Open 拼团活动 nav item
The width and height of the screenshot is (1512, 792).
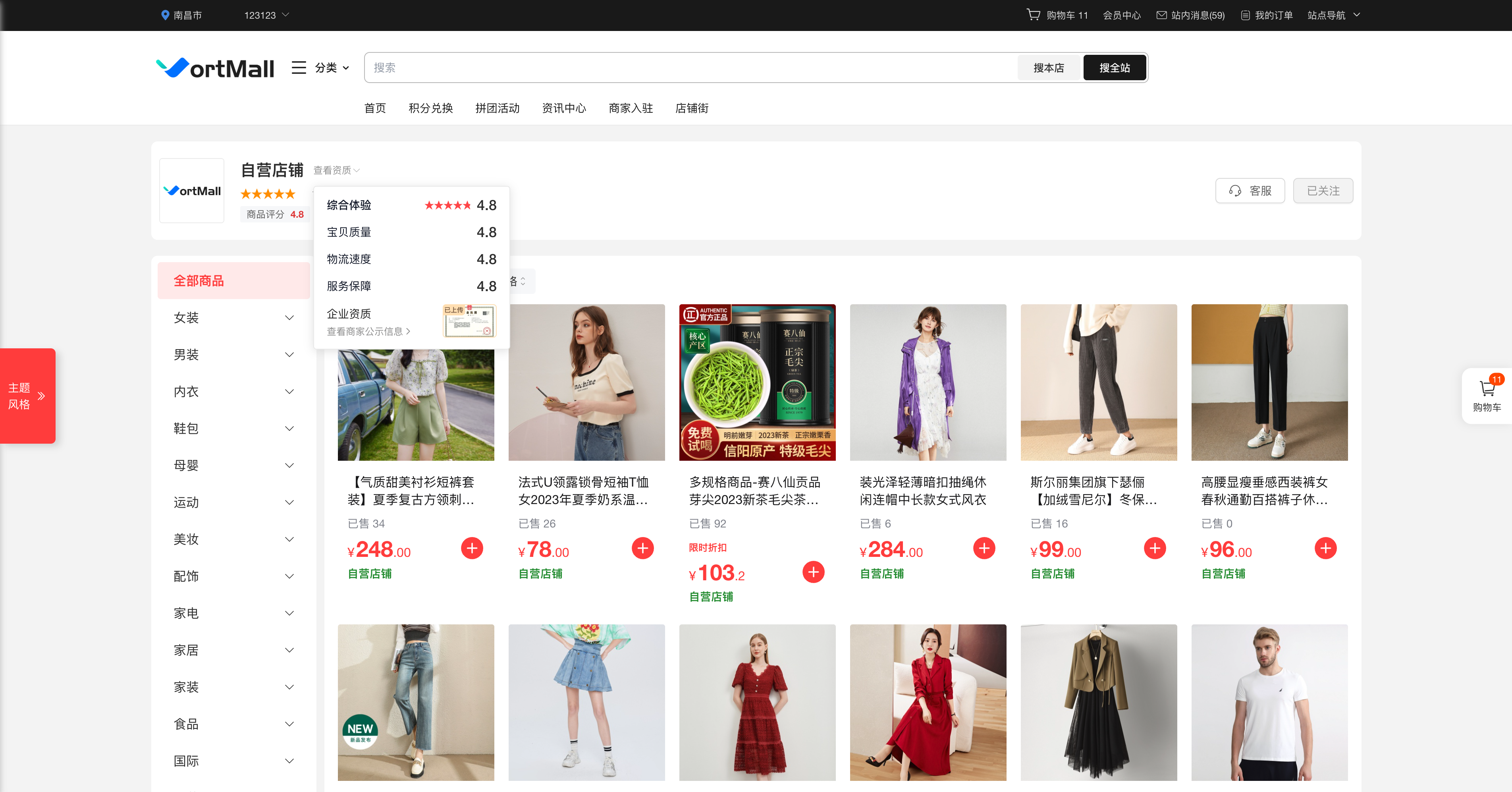pyautogui.click(x=497, y=108)
